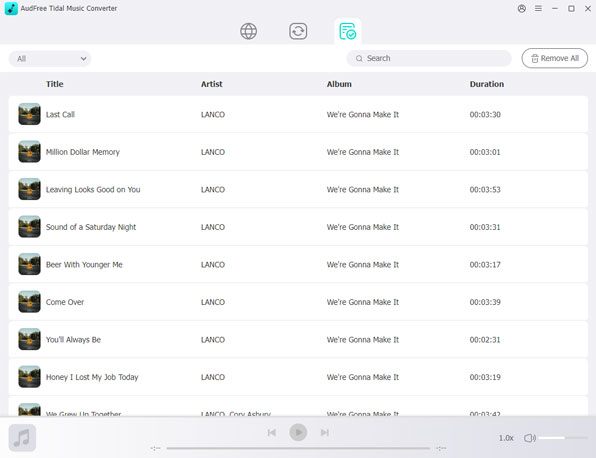The image size is (596, 458).
Task: Adjust the volume slider
Action: click(x=563, y=438)
